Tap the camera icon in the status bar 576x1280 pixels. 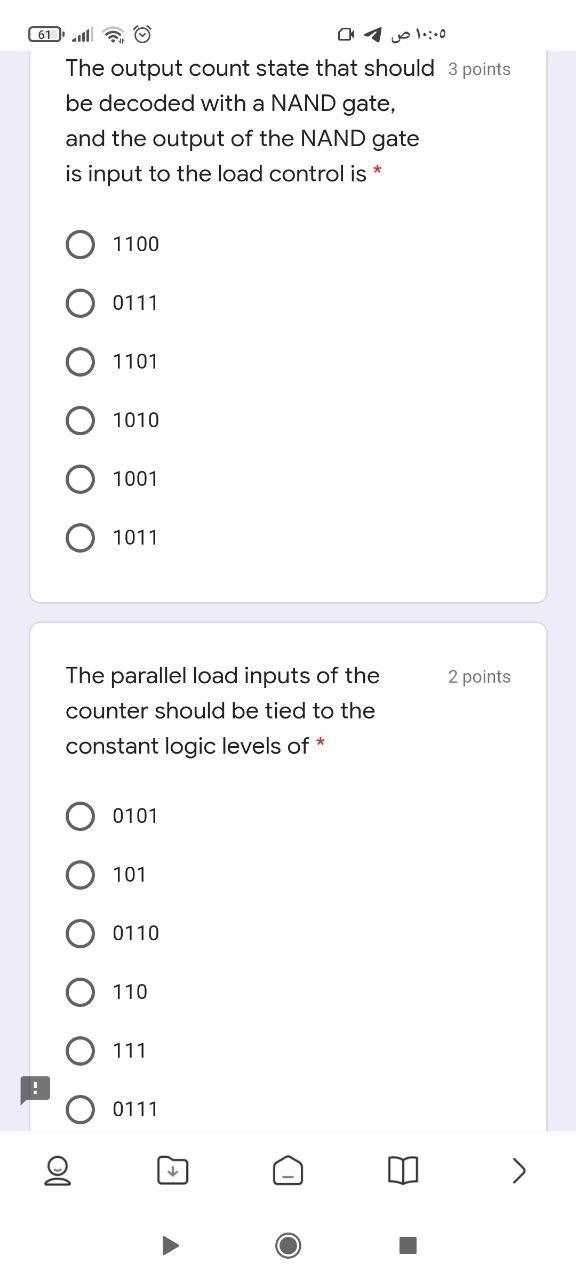pyautogui.click(x=345, y=34)
